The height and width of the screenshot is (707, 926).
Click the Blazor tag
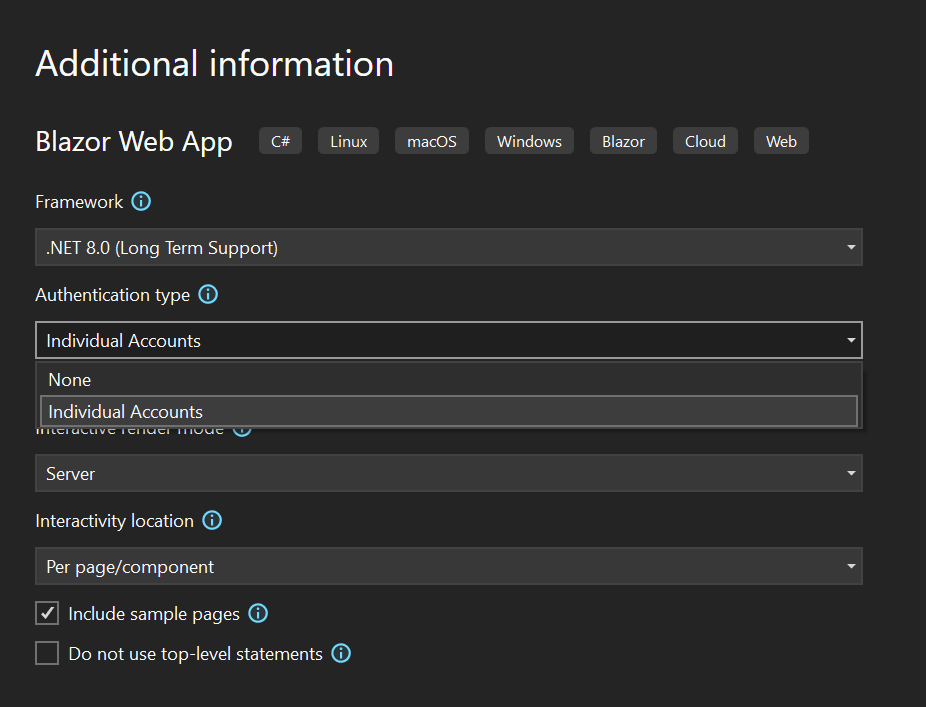click(x=623, y=141)
